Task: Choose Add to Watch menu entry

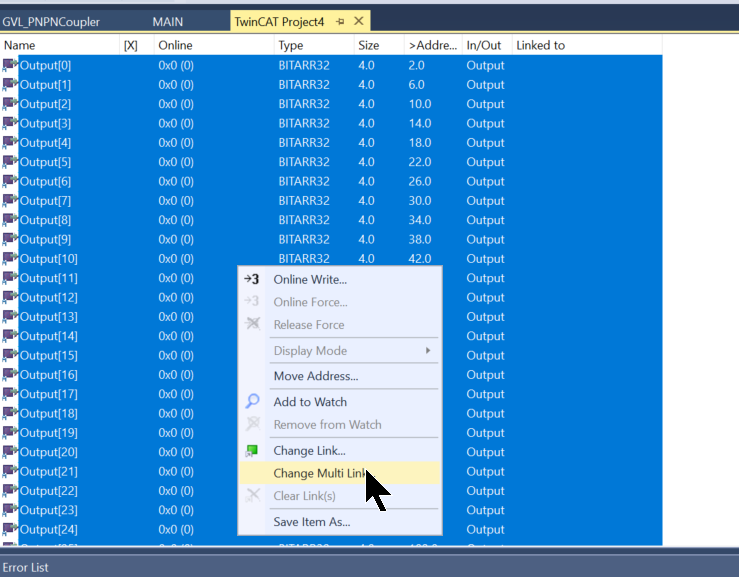Action: 310,402
